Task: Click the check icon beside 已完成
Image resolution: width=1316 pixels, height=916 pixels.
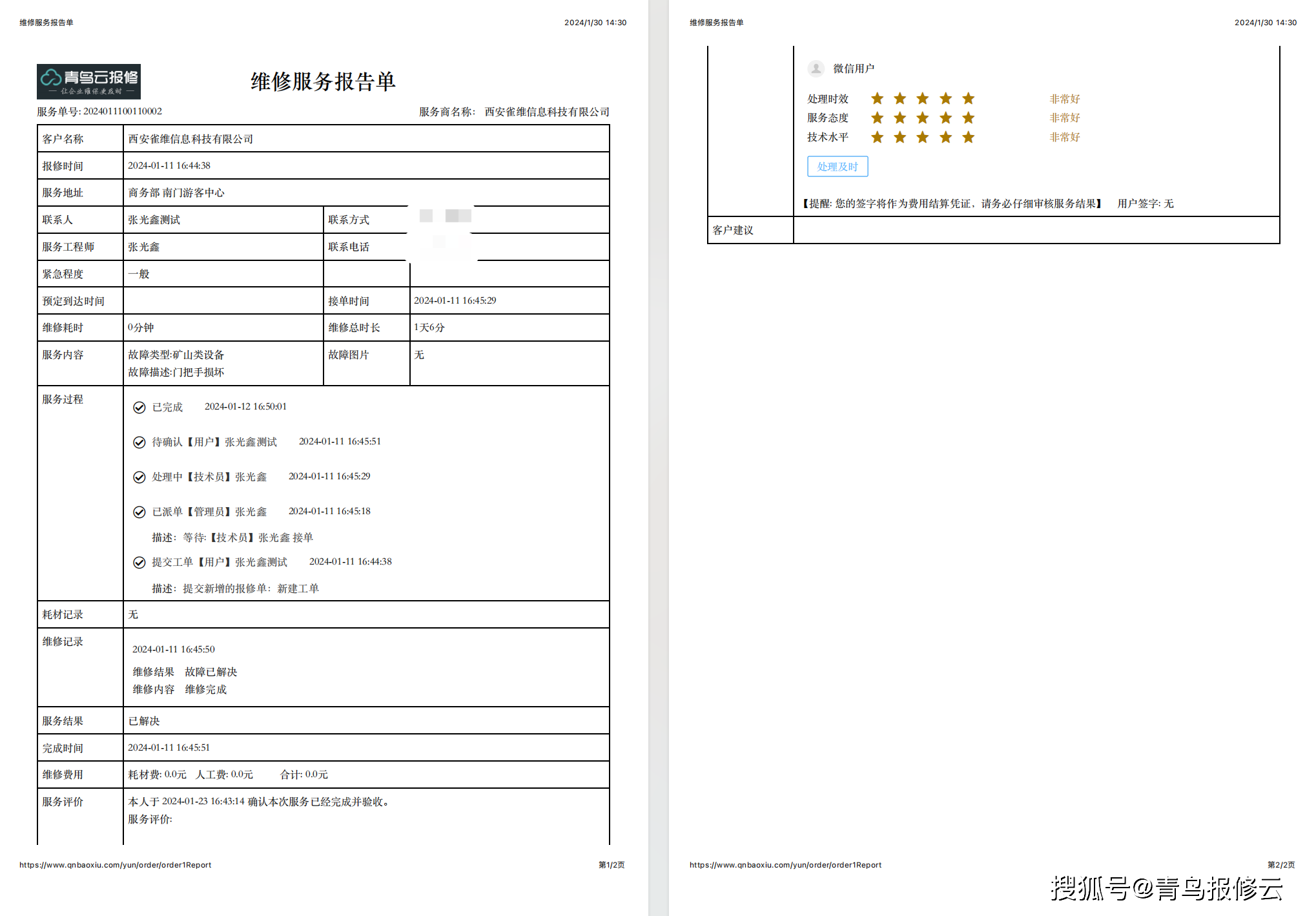Action: 139,407
